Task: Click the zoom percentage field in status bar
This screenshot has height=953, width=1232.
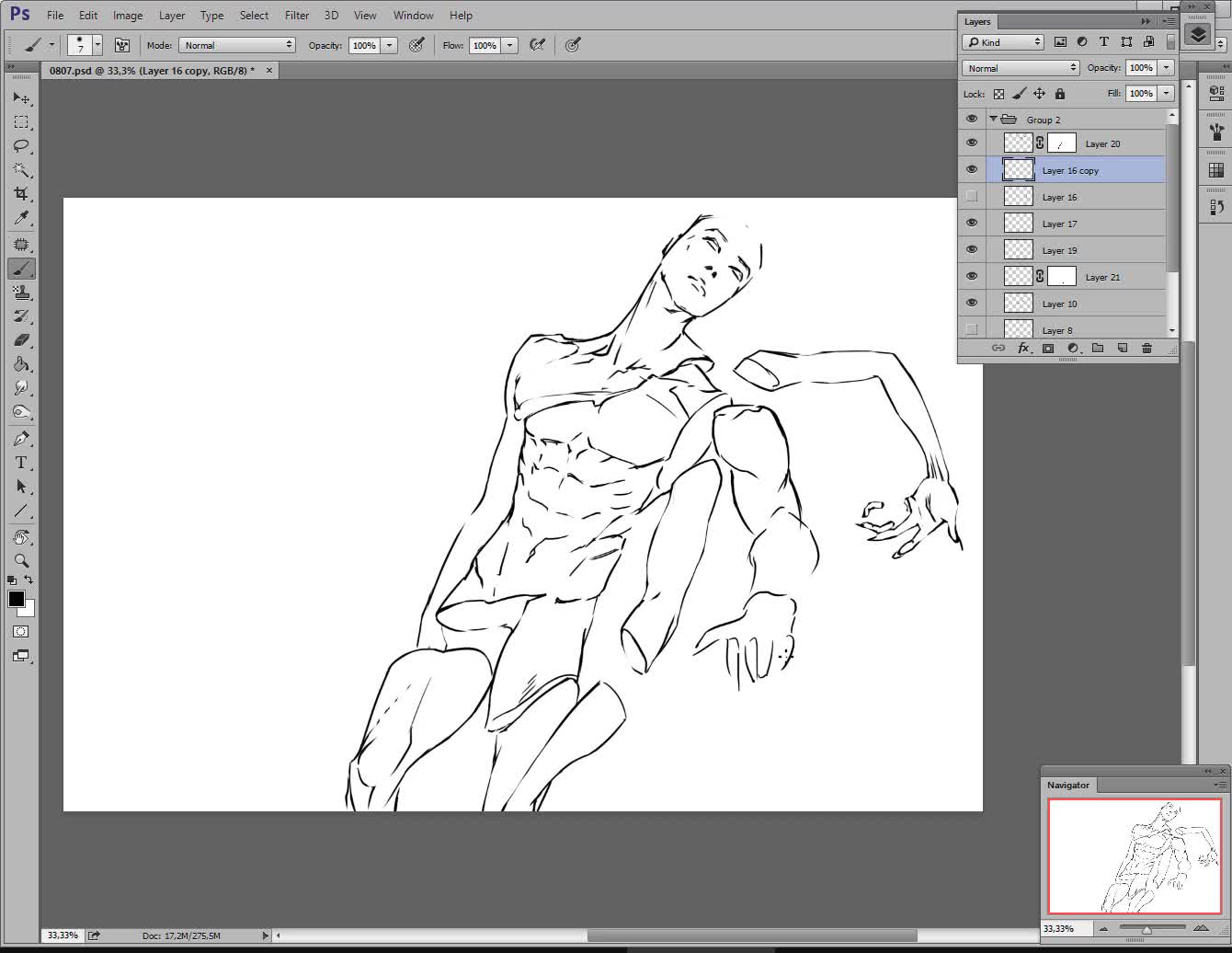Action: click(x=63, y=936)
